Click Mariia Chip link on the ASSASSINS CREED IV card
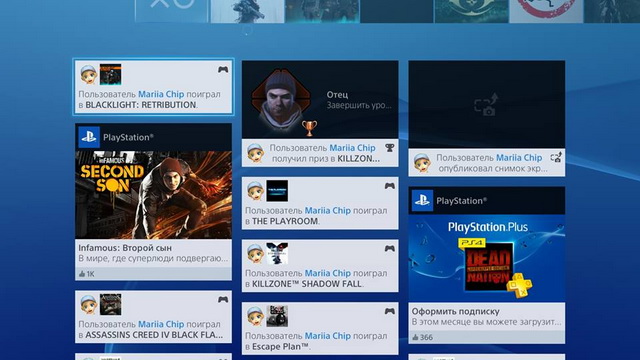 point(161,324)
